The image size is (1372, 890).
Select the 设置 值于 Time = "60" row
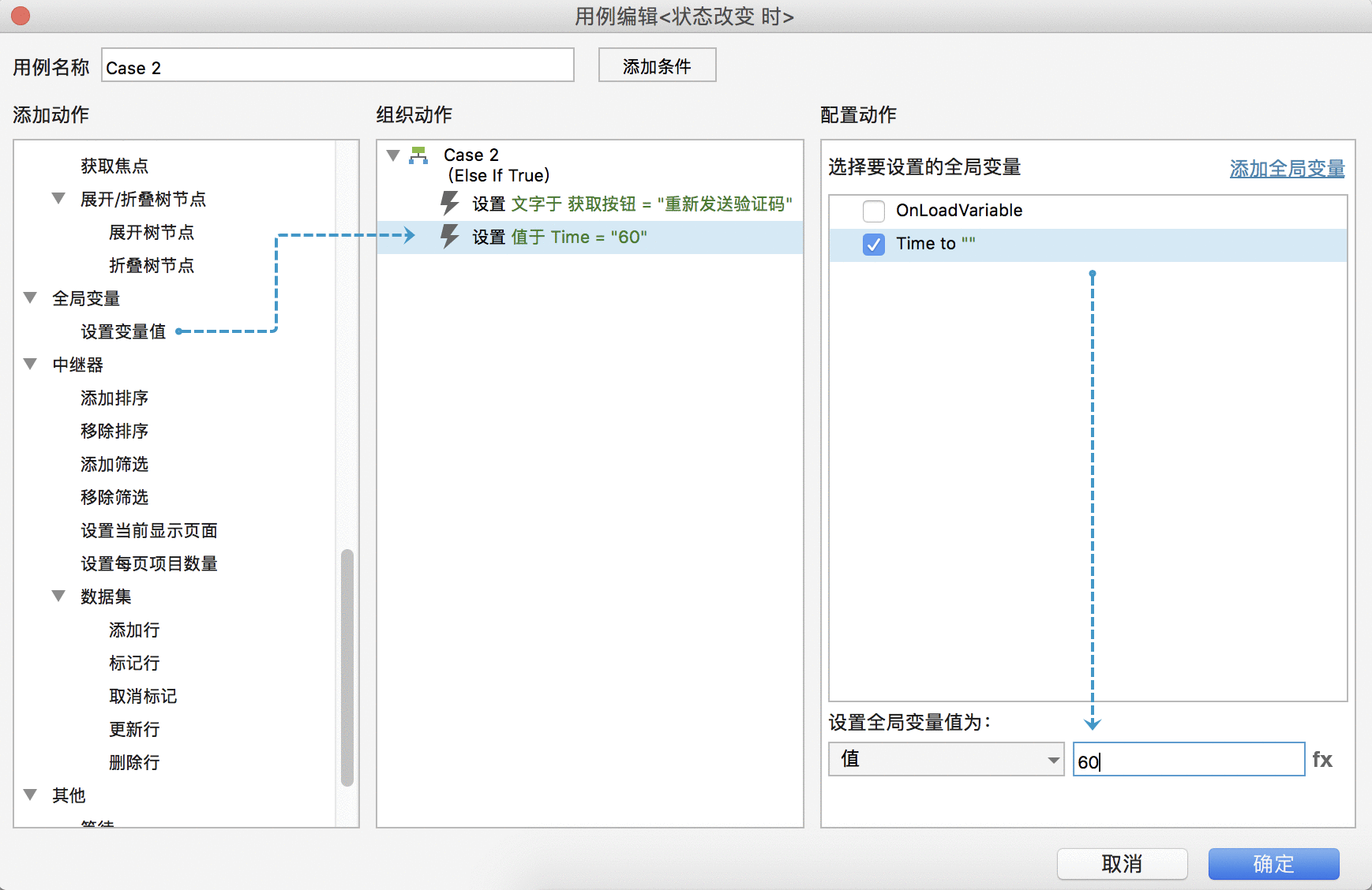coord(590,237)
